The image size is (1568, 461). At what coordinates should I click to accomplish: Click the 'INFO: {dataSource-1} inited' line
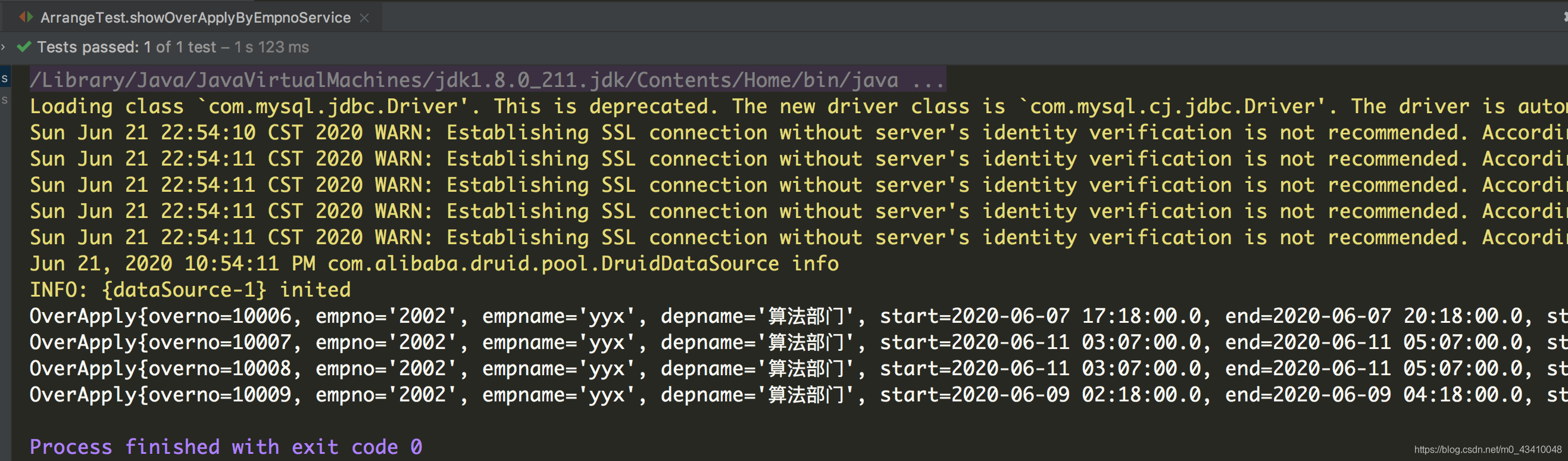coord(190,289)
